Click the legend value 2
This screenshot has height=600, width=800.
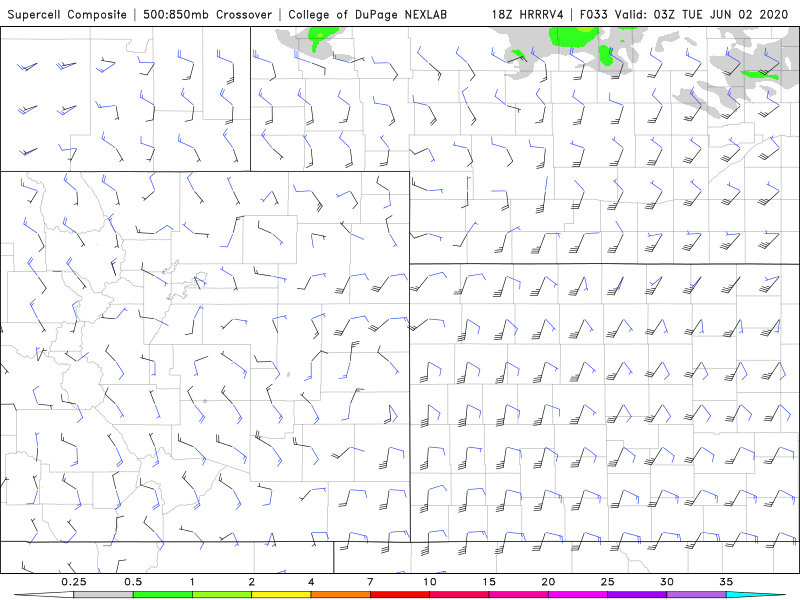click(252, 582)
